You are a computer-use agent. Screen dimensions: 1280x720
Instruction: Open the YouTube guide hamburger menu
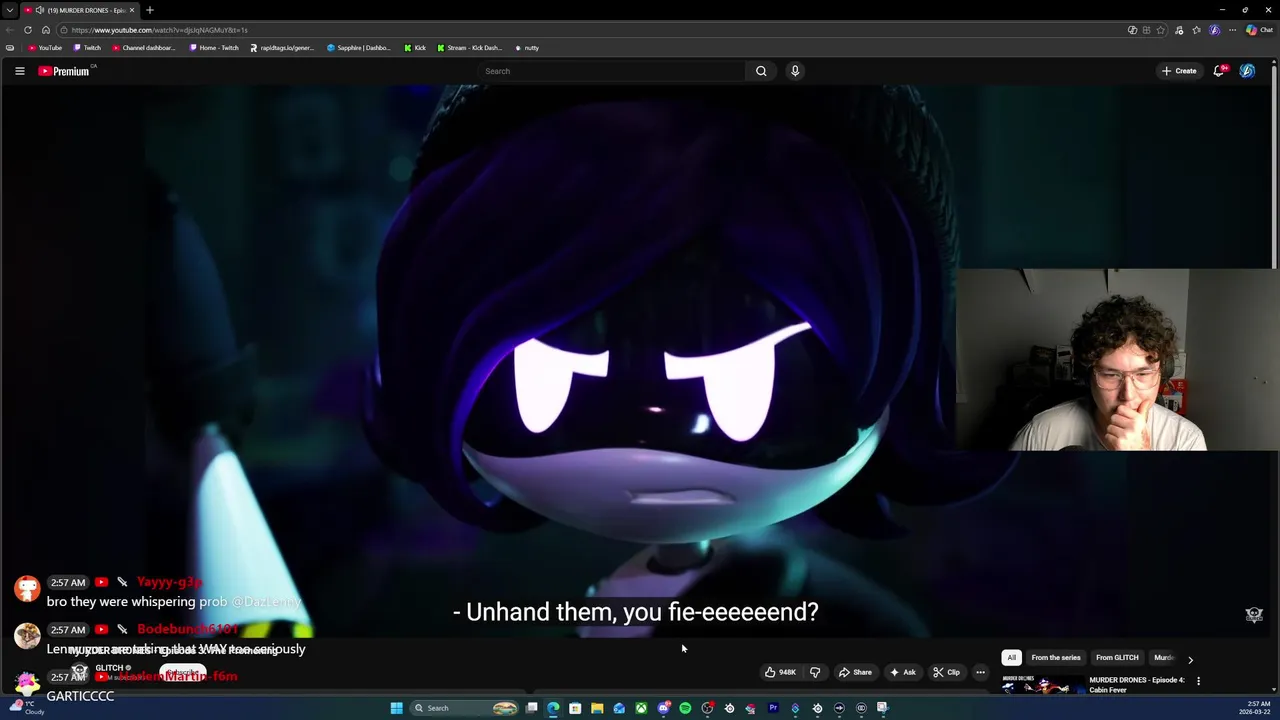coord(19,71)
